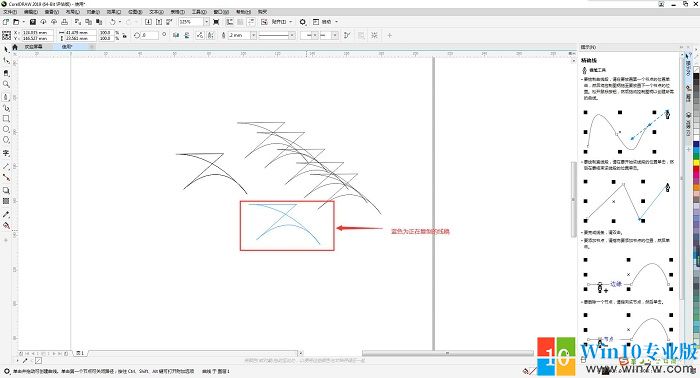Toggle Show guidelines button

251,21
